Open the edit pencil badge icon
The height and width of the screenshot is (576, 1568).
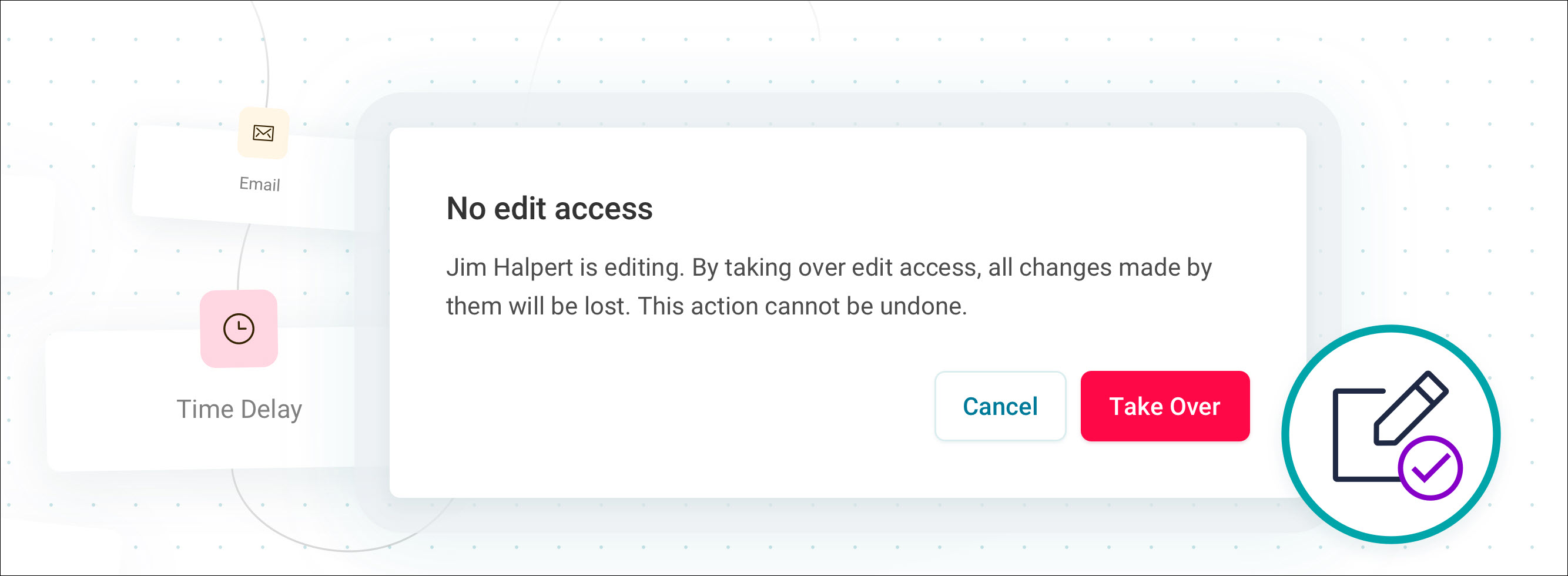[x=1410, y=407]
